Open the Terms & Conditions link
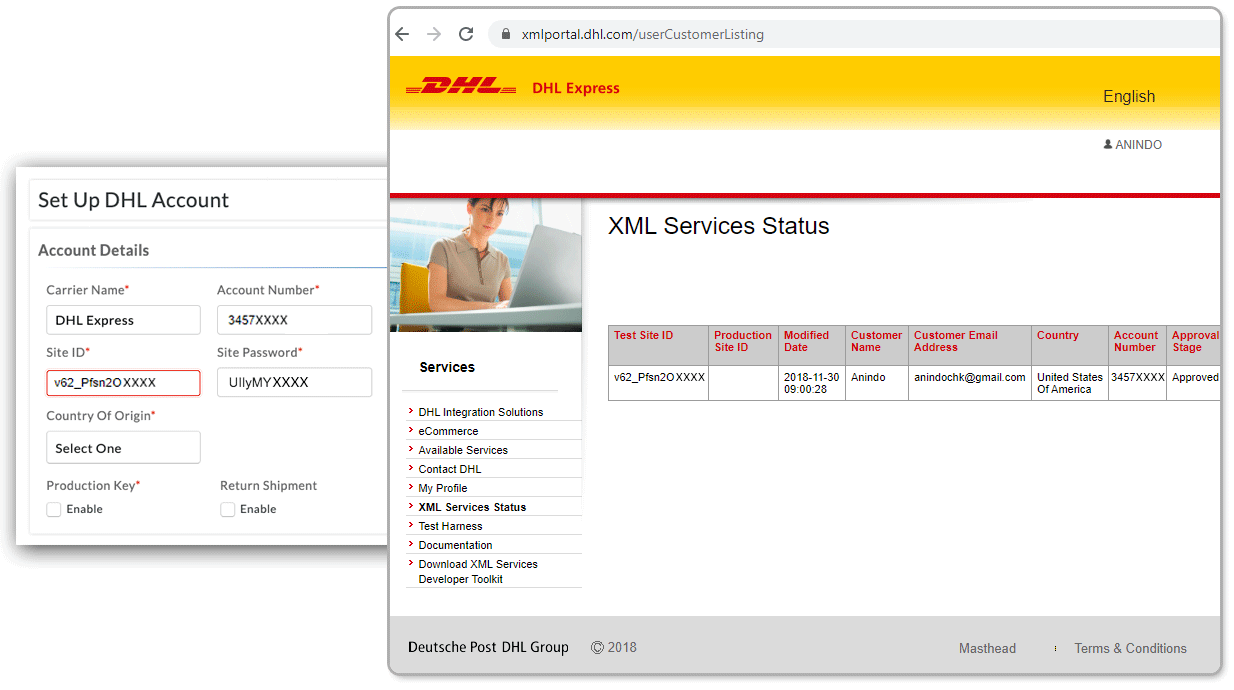Screen dimensions: 1234x690 (x=1131, y=648)
